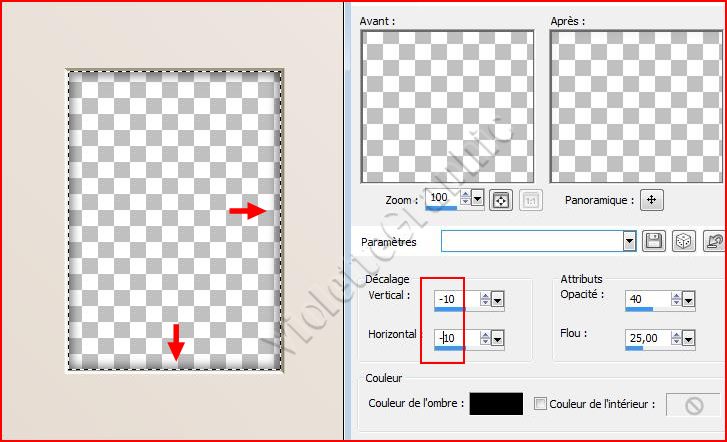
Task: Click the 1:1 actual size zoom icon
Action: click(531, 199)
